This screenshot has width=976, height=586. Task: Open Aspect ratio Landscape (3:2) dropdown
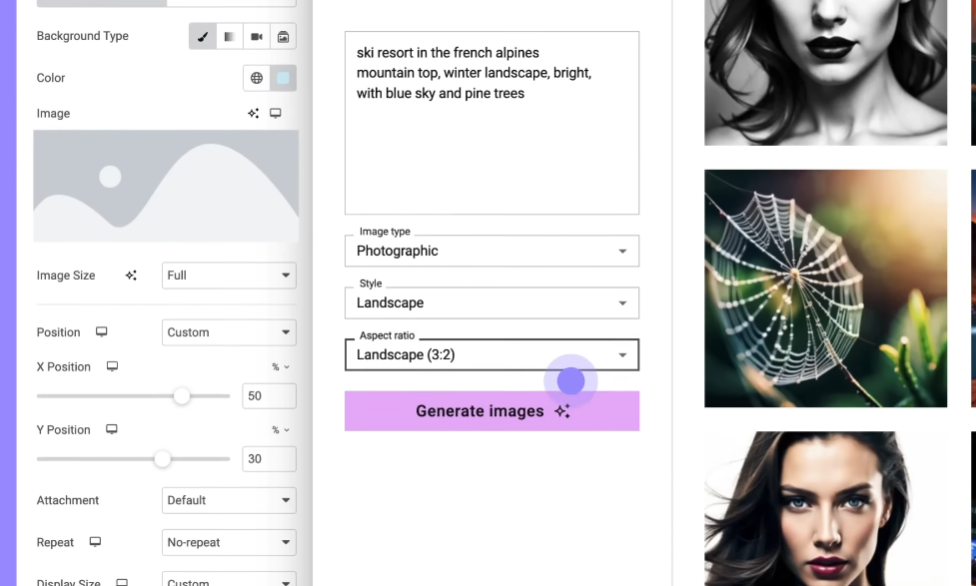(x=492, y=354)
